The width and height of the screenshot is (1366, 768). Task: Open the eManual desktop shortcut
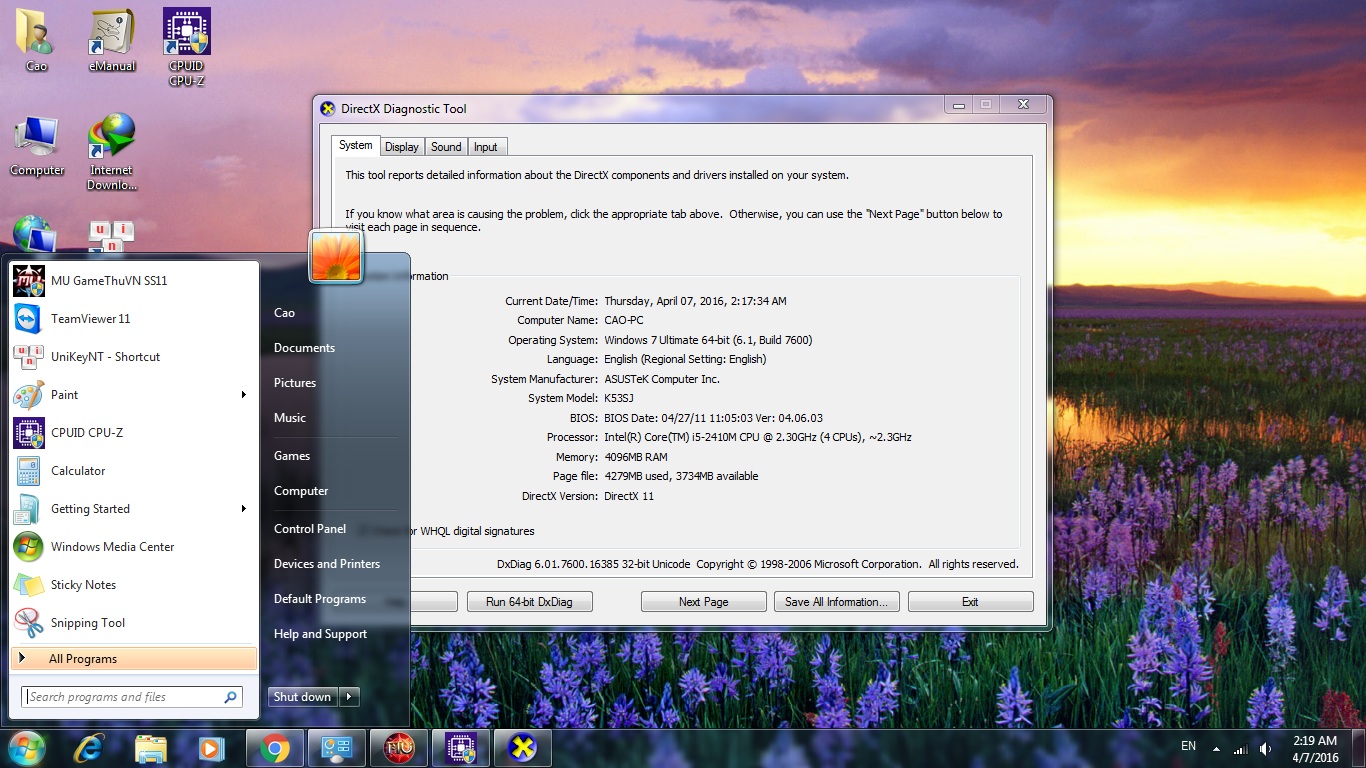coord(112,42)
